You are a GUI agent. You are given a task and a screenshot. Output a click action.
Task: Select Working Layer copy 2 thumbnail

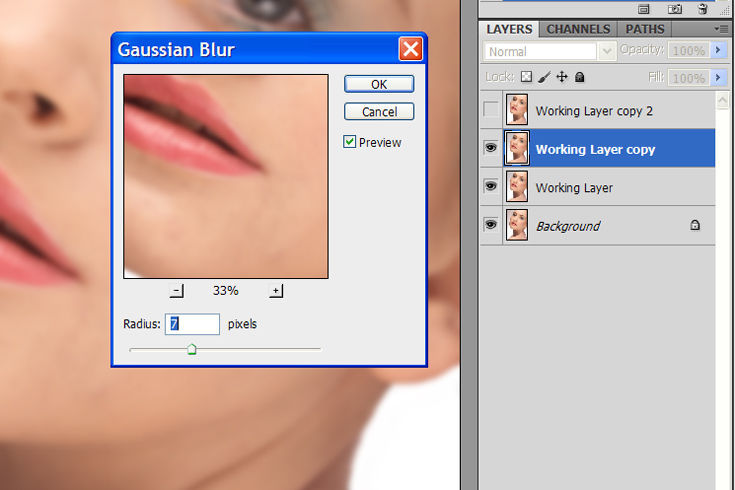click(517, 110)
